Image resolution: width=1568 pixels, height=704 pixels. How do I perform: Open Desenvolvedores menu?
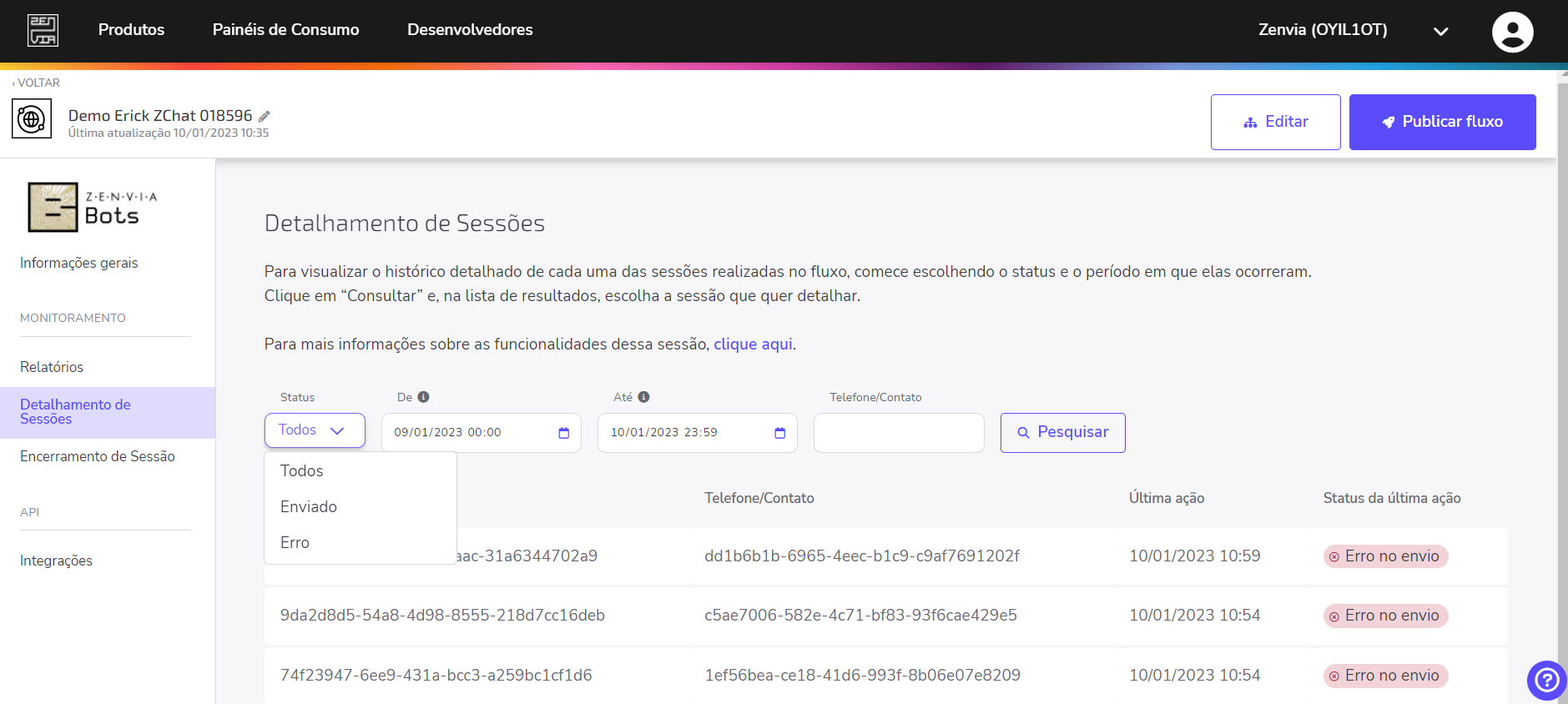(470, 30)
